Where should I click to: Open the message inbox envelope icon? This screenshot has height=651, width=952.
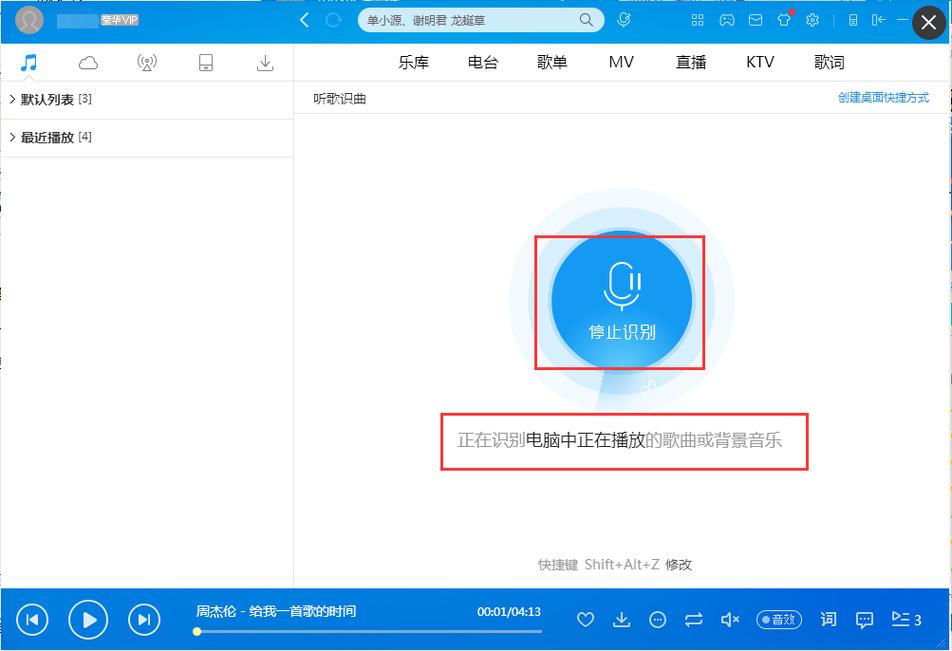[x=756, y=20]
